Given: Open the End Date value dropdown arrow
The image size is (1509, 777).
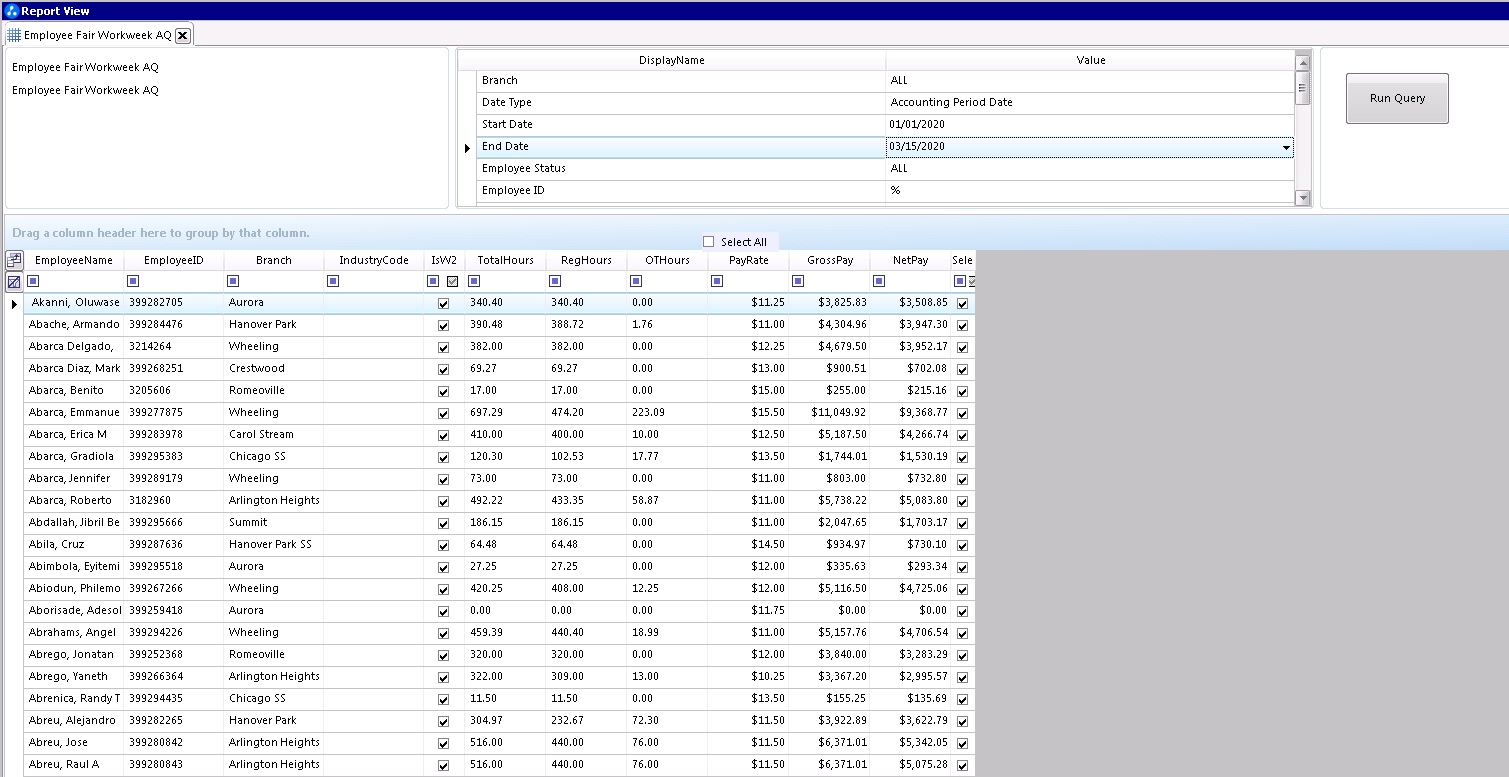Looking at the screenshot, I should pos(1286,147).
